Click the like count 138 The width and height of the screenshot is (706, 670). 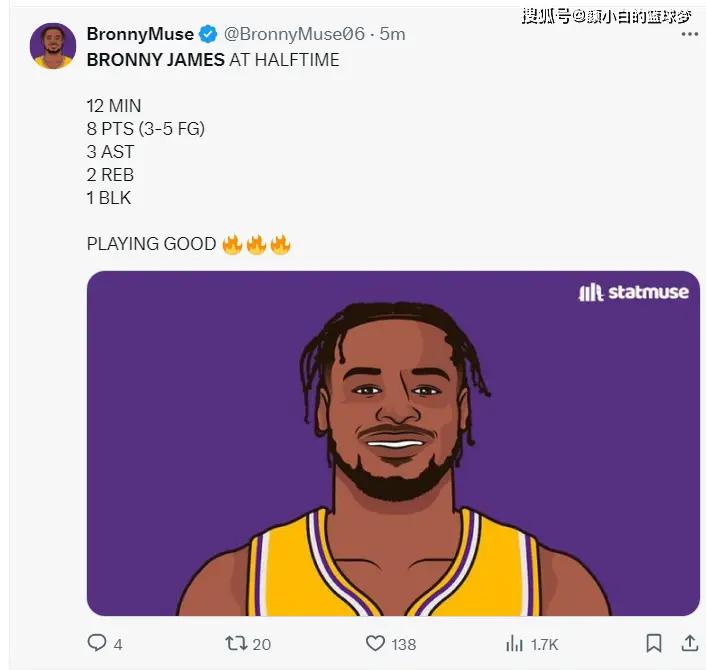pyautogui.click(x=403, y=644)
